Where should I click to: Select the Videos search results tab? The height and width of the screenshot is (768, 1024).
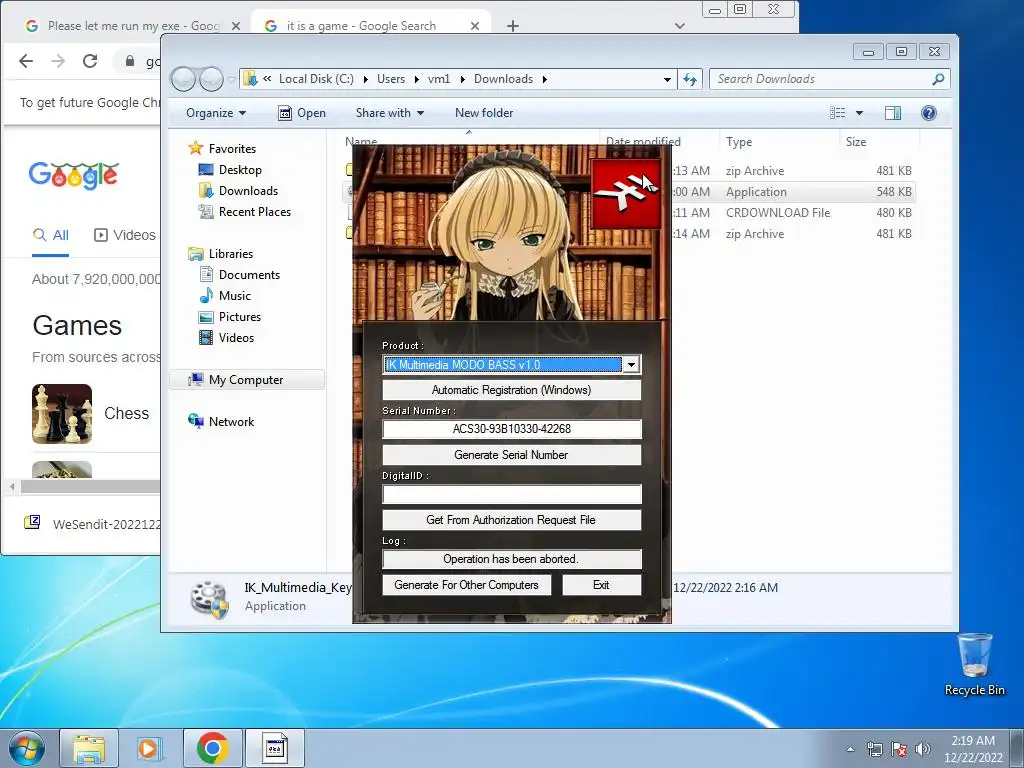125,236
